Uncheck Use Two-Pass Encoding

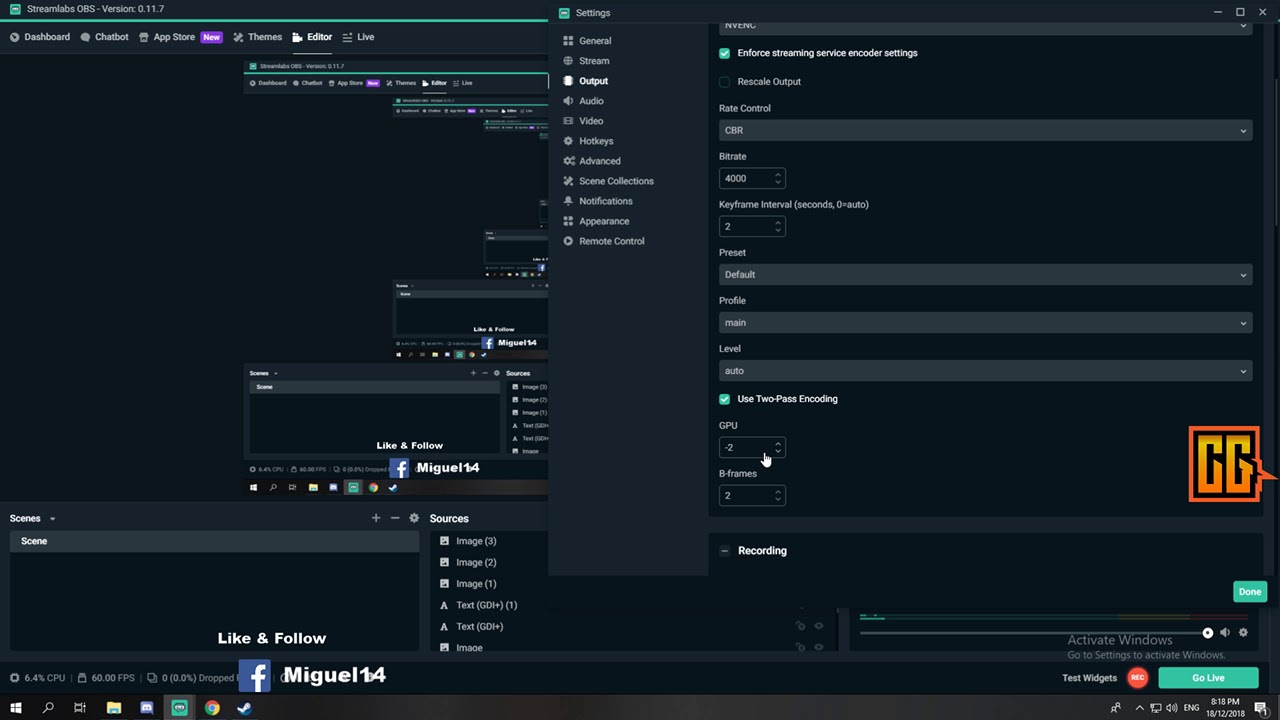coord(725,399)
